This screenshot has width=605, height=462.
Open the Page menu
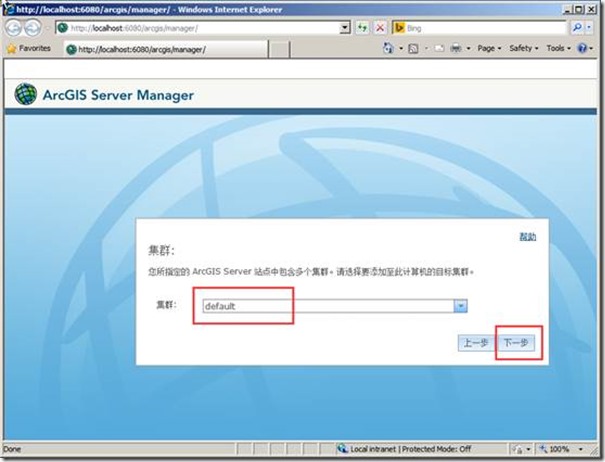click(489, 48)
